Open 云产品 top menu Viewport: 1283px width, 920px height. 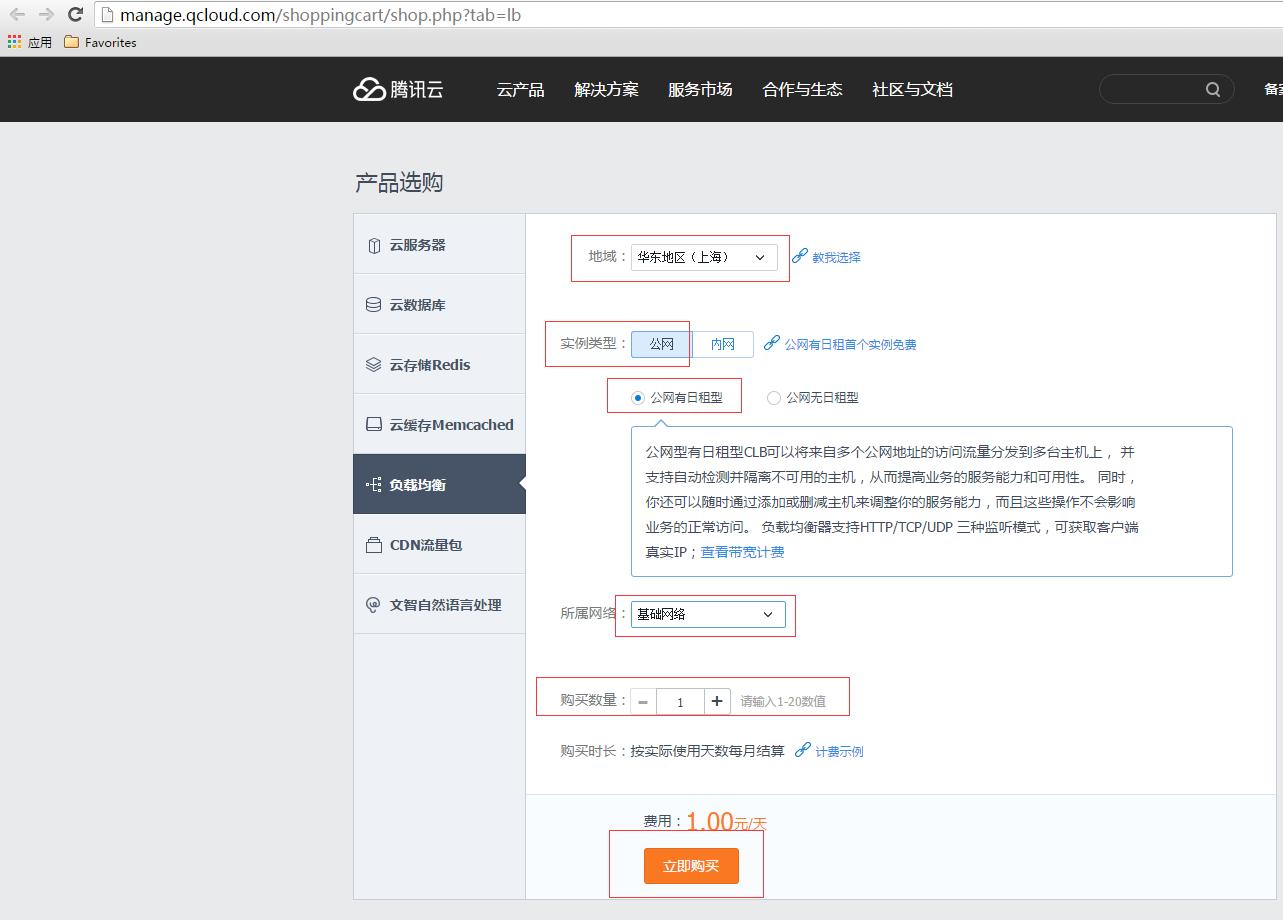(x=521, y=89)
